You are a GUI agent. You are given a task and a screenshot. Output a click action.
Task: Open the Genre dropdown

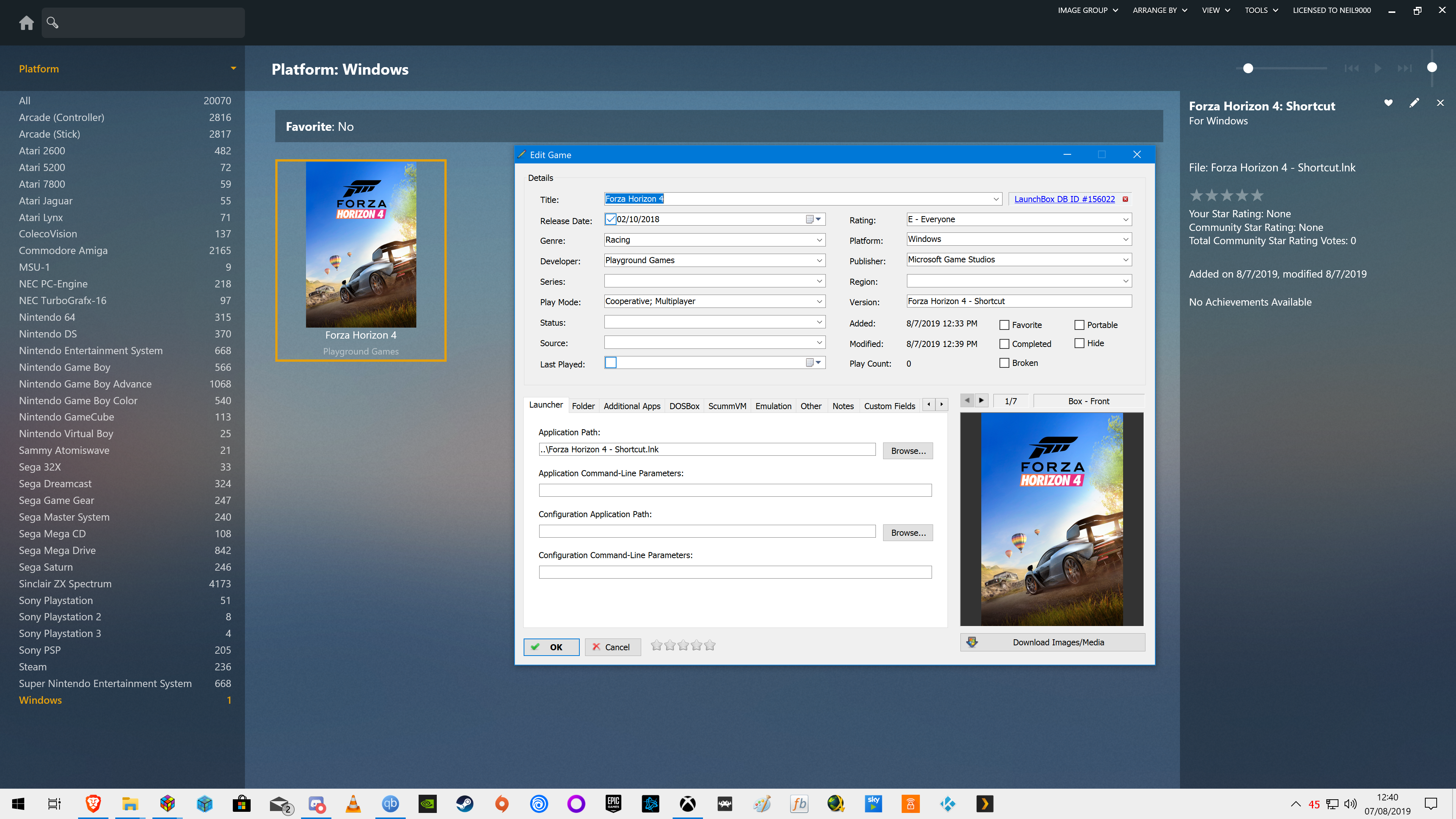pos(819,240)
